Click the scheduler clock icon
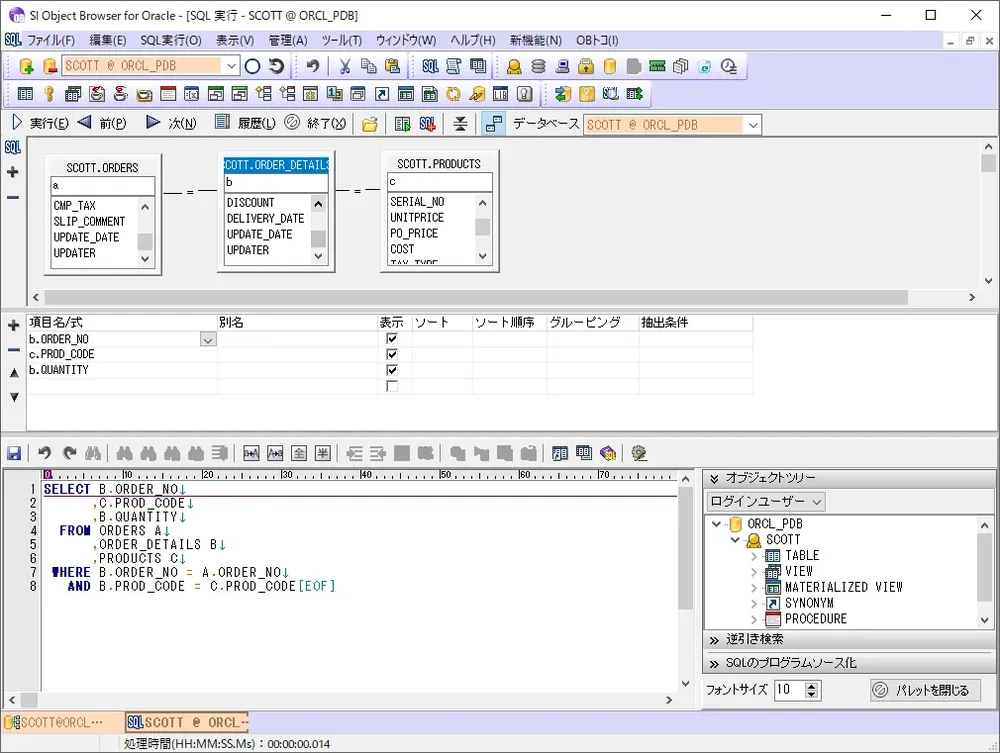 [728, 66]
